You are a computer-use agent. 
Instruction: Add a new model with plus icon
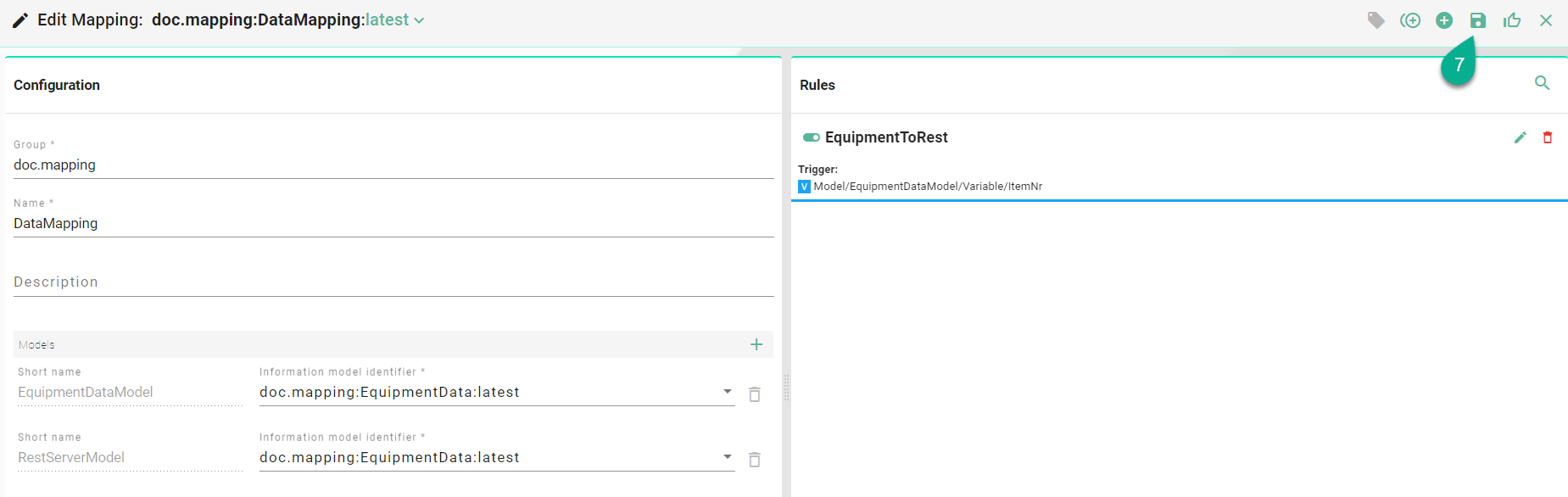(x=756, y=344)
